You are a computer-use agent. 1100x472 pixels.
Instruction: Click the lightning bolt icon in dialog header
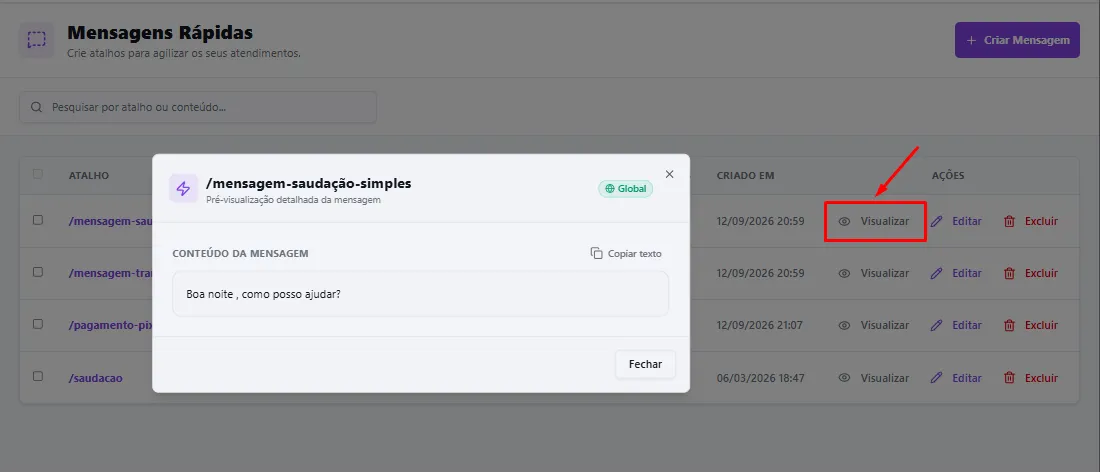183,189
